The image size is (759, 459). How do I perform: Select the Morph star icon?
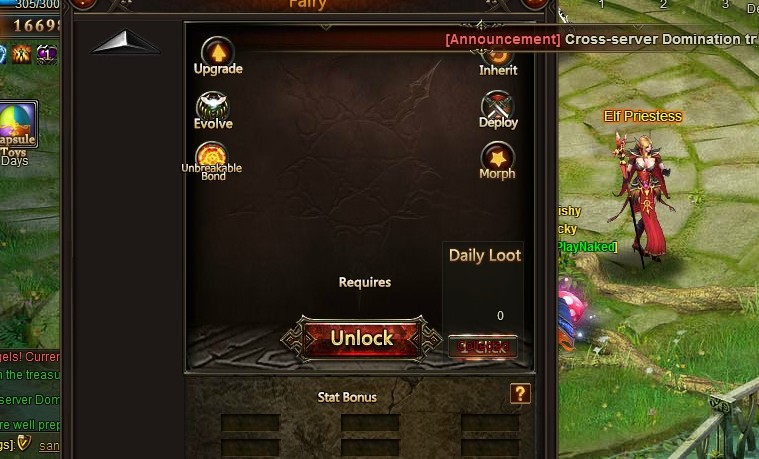[x=497, y=161]
